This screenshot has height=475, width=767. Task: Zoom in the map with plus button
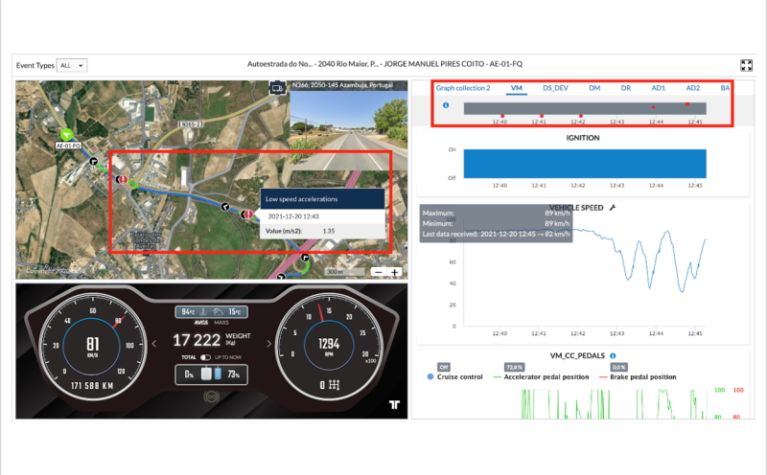(395, 272)
